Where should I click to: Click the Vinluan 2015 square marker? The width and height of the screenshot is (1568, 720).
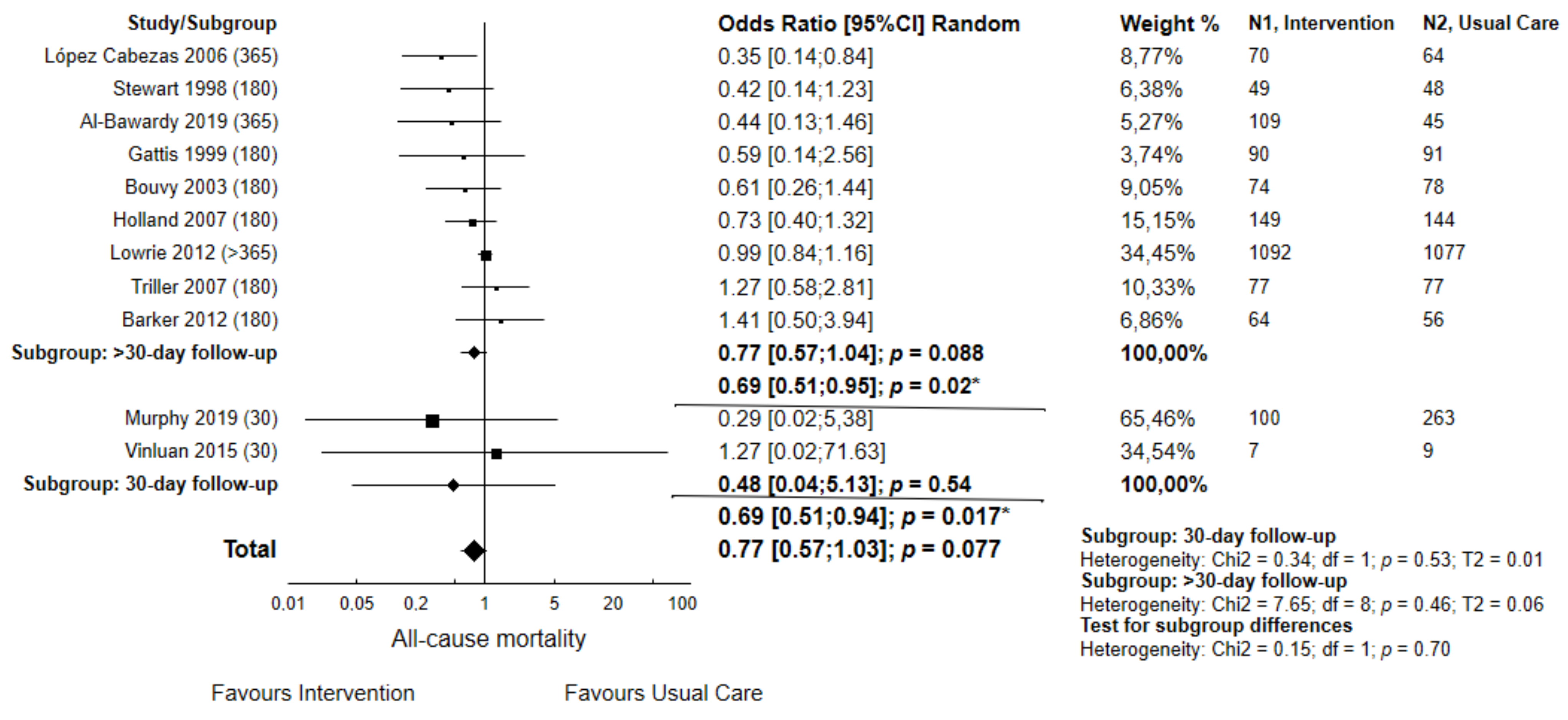(x=497, y=454)
